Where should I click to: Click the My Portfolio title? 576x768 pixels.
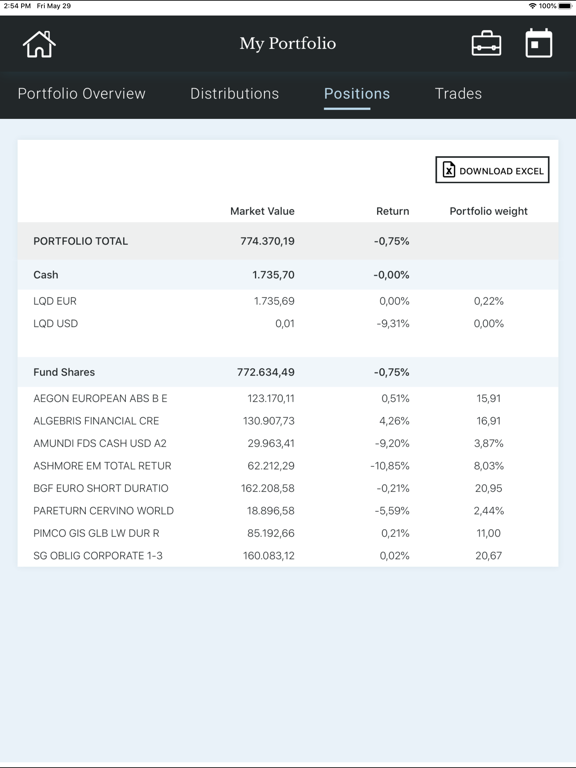(288, 44)
